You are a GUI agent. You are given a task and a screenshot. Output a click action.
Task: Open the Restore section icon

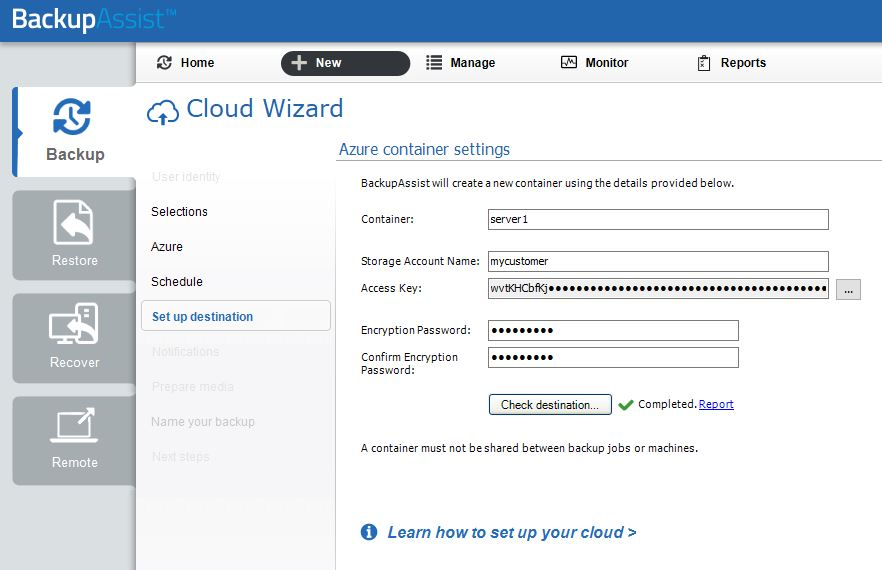(x=73, y=222)
